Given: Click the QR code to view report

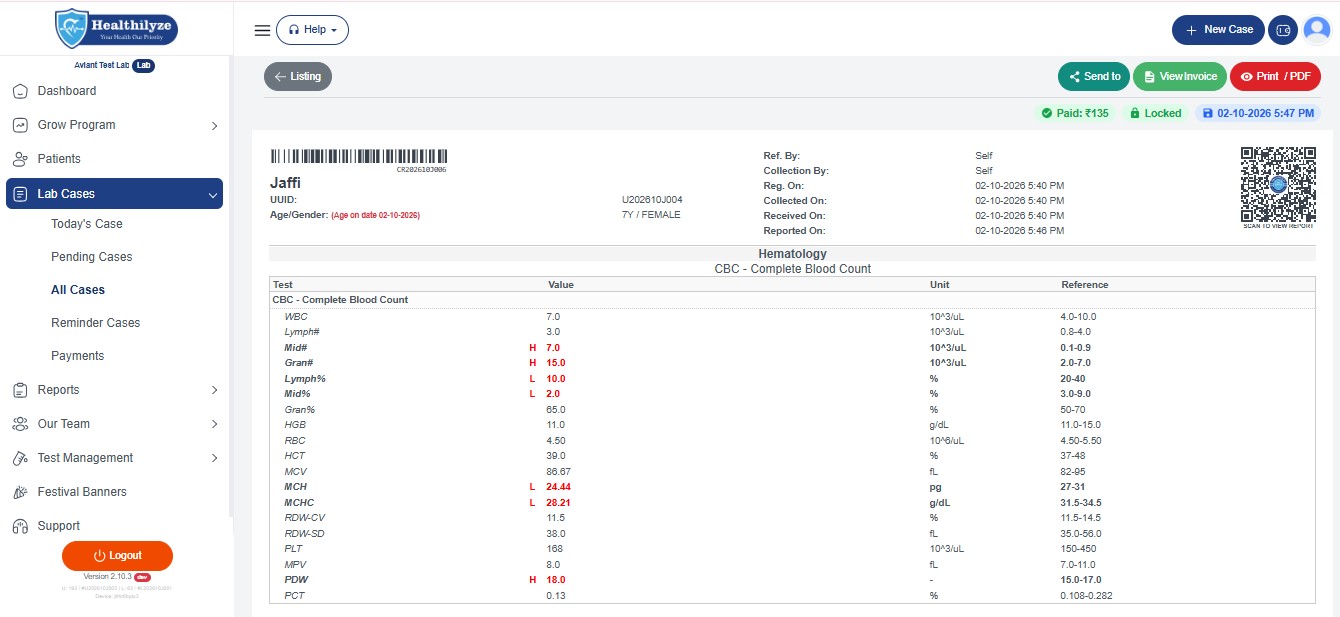Looking at the screenshot, I should [x=1278, y=185].
